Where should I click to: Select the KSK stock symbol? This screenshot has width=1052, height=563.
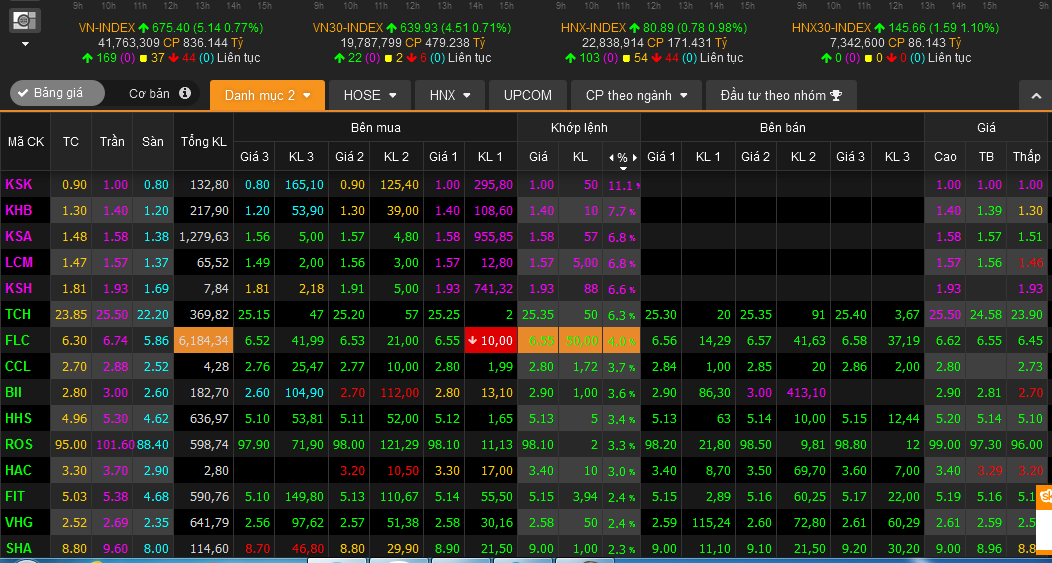pos(19,185)
